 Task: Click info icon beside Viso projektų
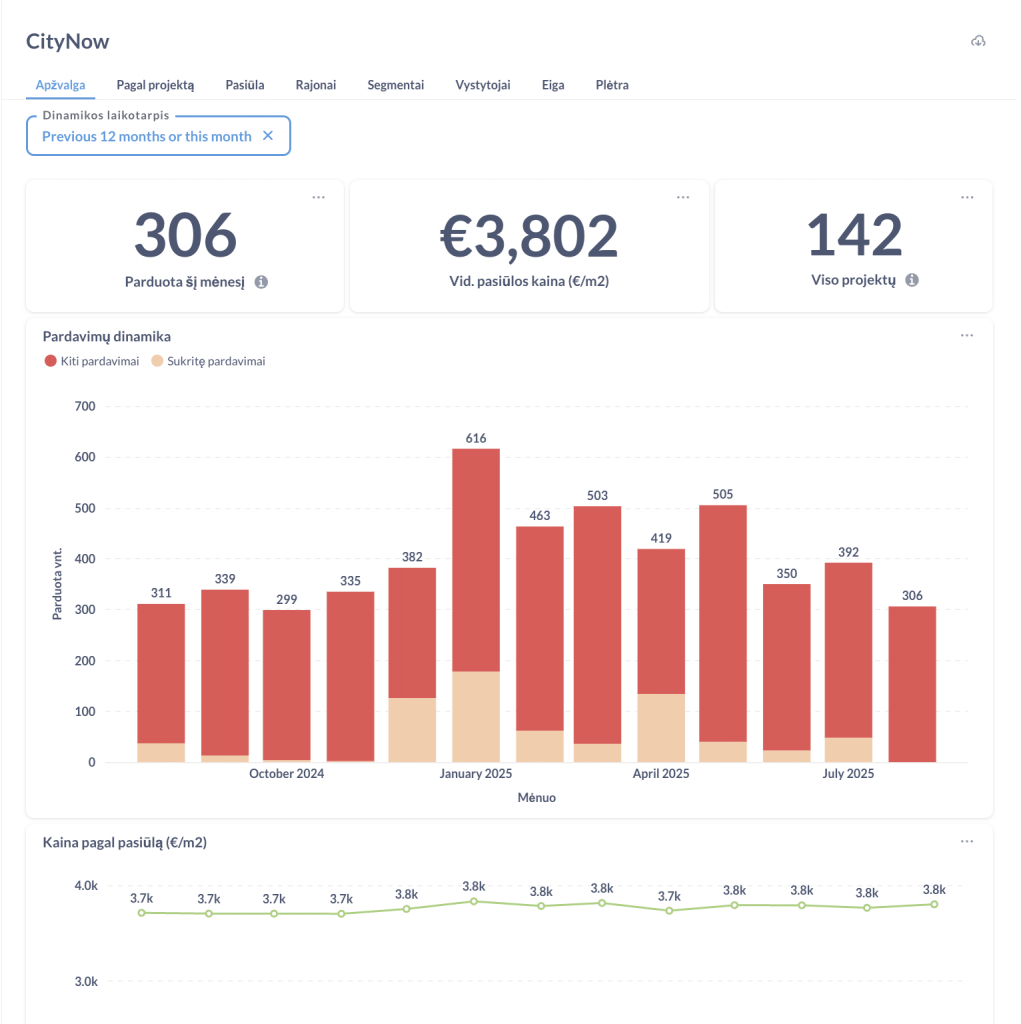(x=912, y=281)
